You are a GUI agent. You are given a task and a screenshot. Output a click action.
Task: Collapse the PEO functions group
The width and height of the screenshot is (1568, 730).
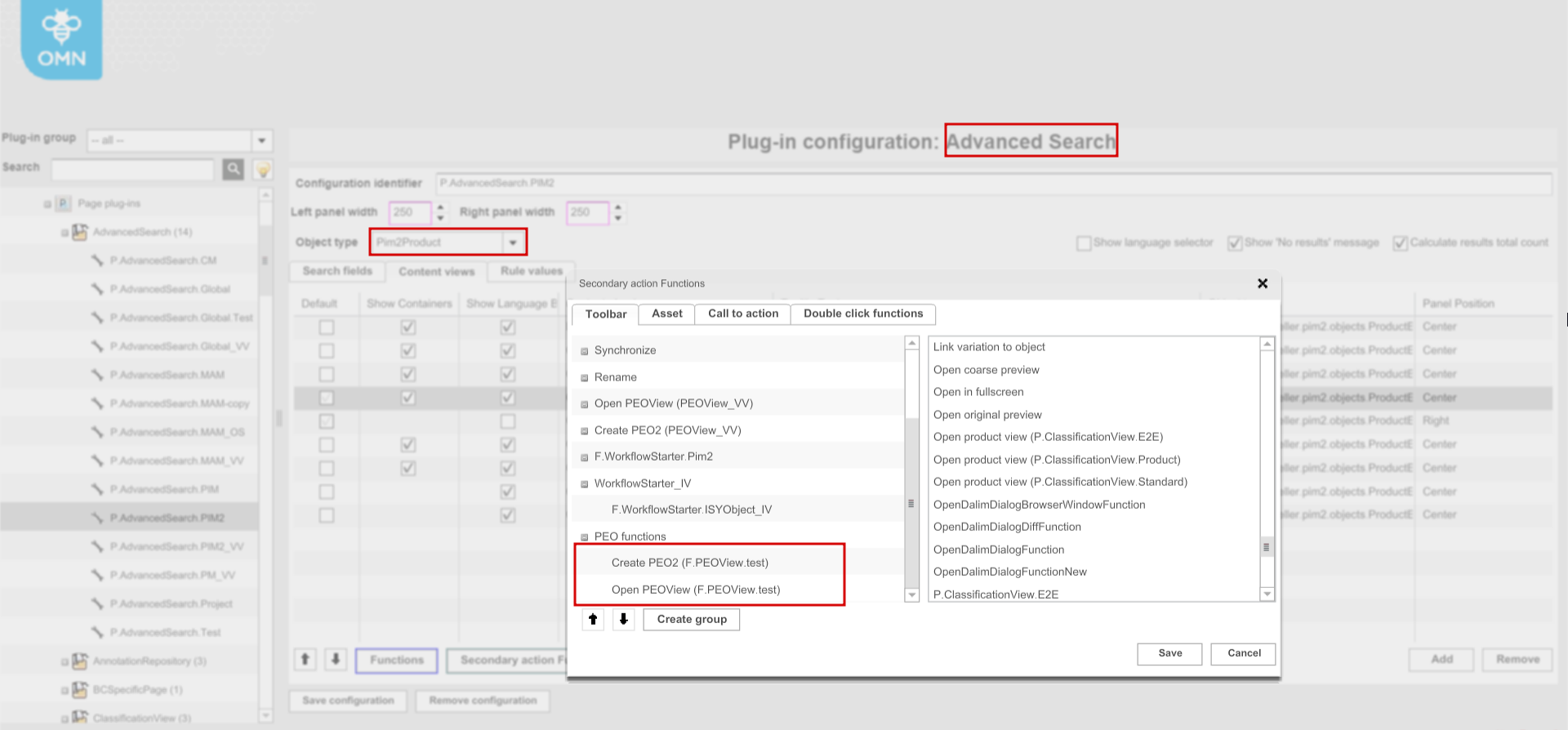pos(585,537)
